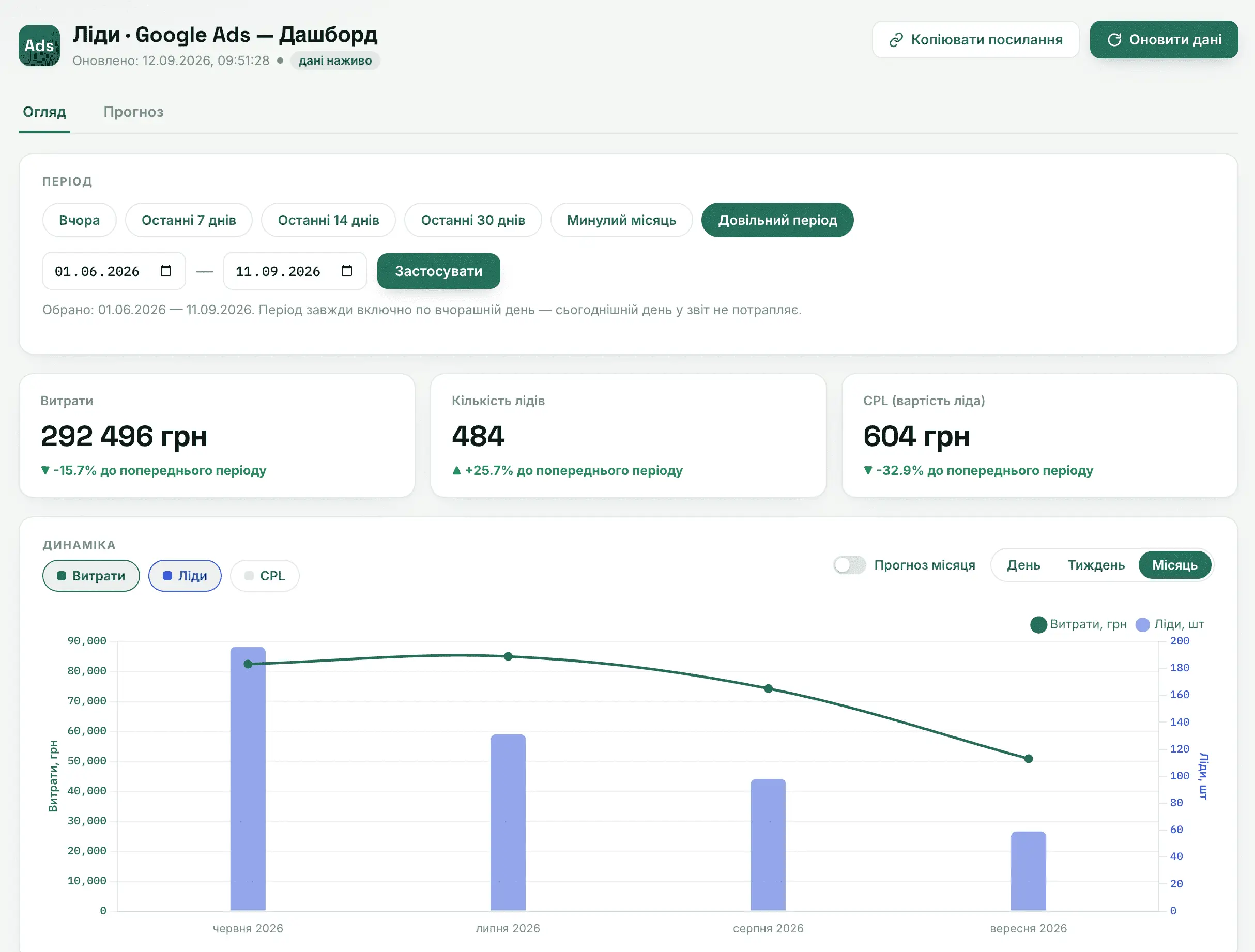
Task: Click the серпня 2026 leads bar
Action: click(768, 845)
